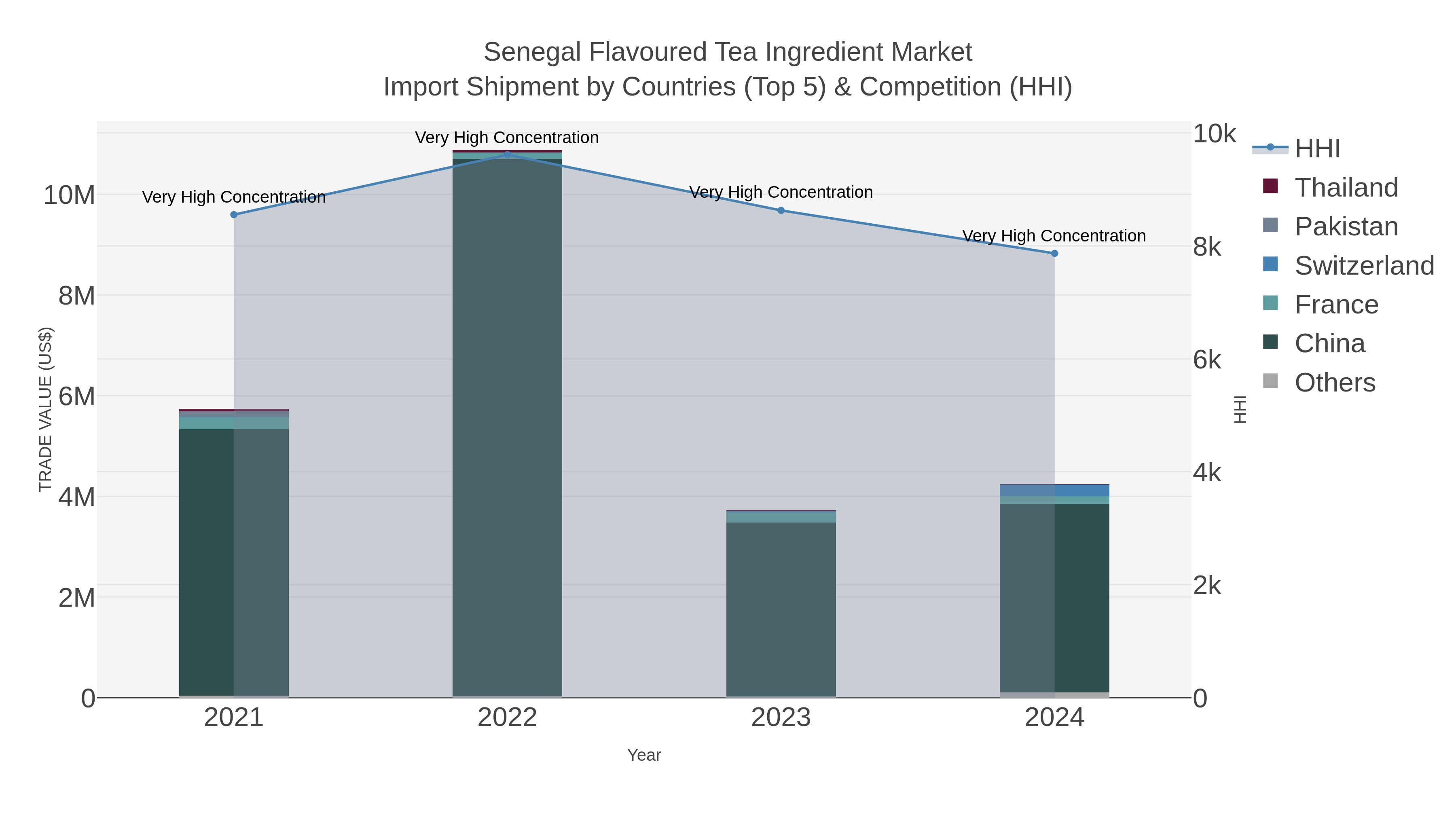The height and width of the screenshot is (819, 1456).
Task: Click the vertical HHI right axis title
Action: coord(1240,410)
